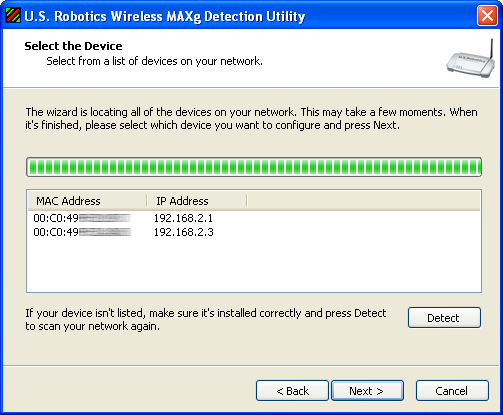Click Detect to rescan the network
Screen dimensions: 503x415
click(444, 318)
